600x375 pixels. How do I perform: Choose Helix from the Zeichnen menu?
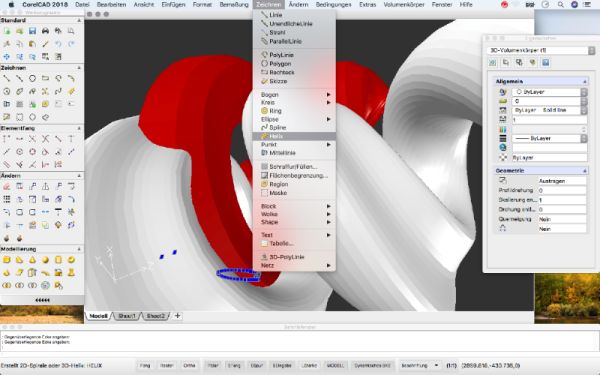[294, 136]
